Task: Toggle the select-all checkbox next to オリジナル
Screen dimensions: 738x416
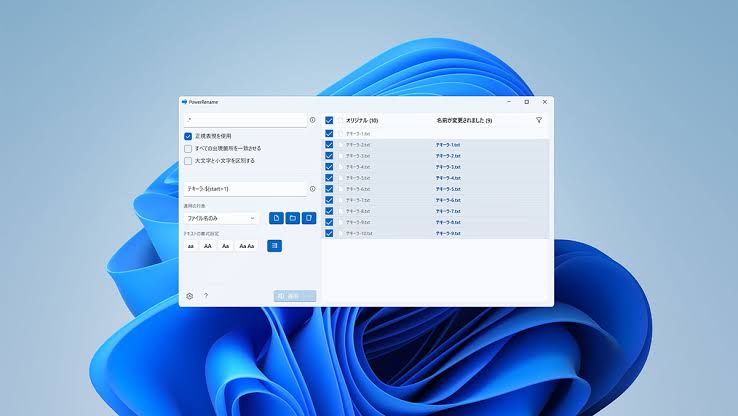Action: pyautogui.click(x=329, y=120)
